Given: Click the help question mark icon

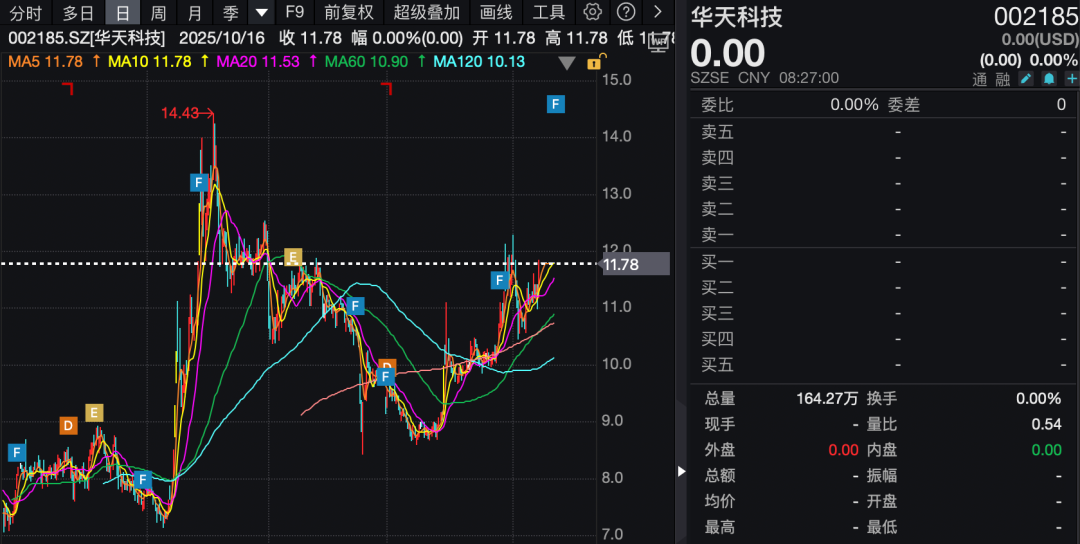Looking at the screenshot, I should 626,12.
